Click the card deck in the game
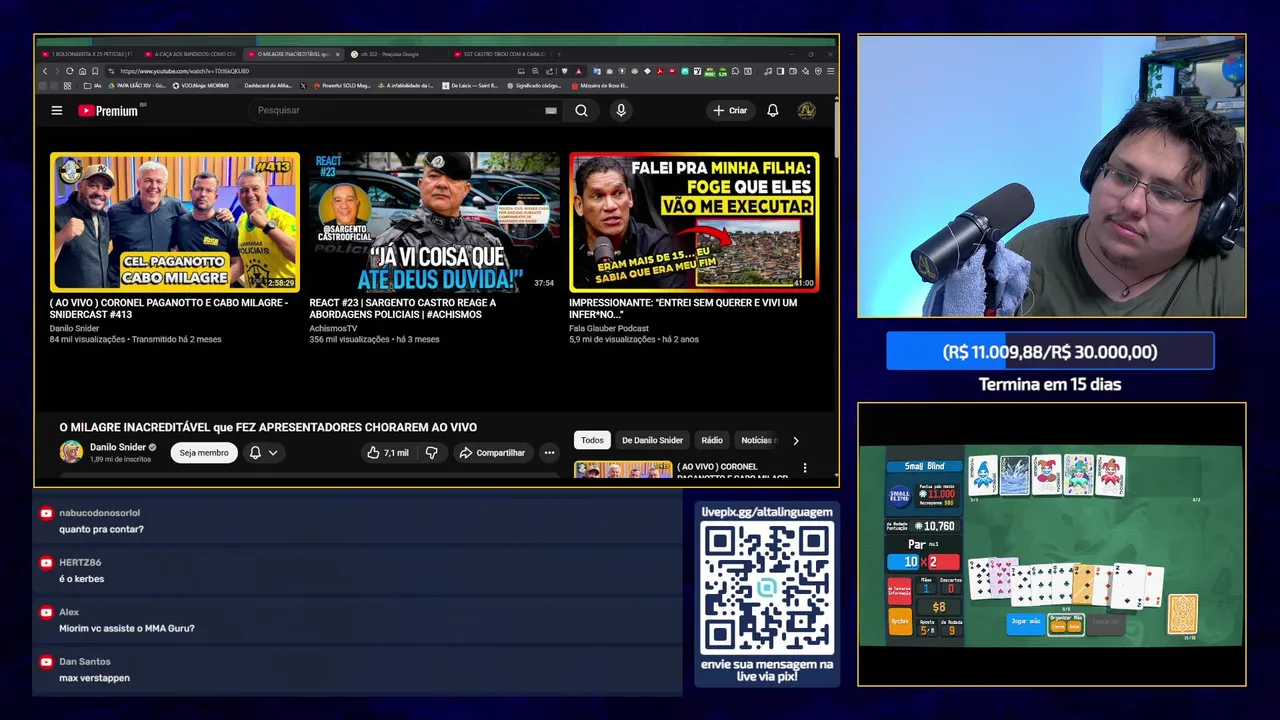This screenshot has height=720, width=1280. coord(1183,614)
